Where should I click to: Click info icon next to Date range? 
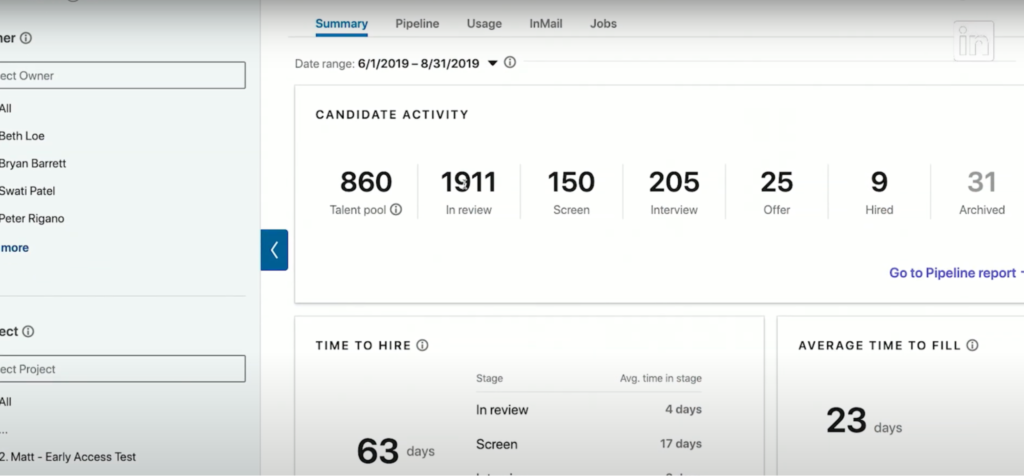510,63
